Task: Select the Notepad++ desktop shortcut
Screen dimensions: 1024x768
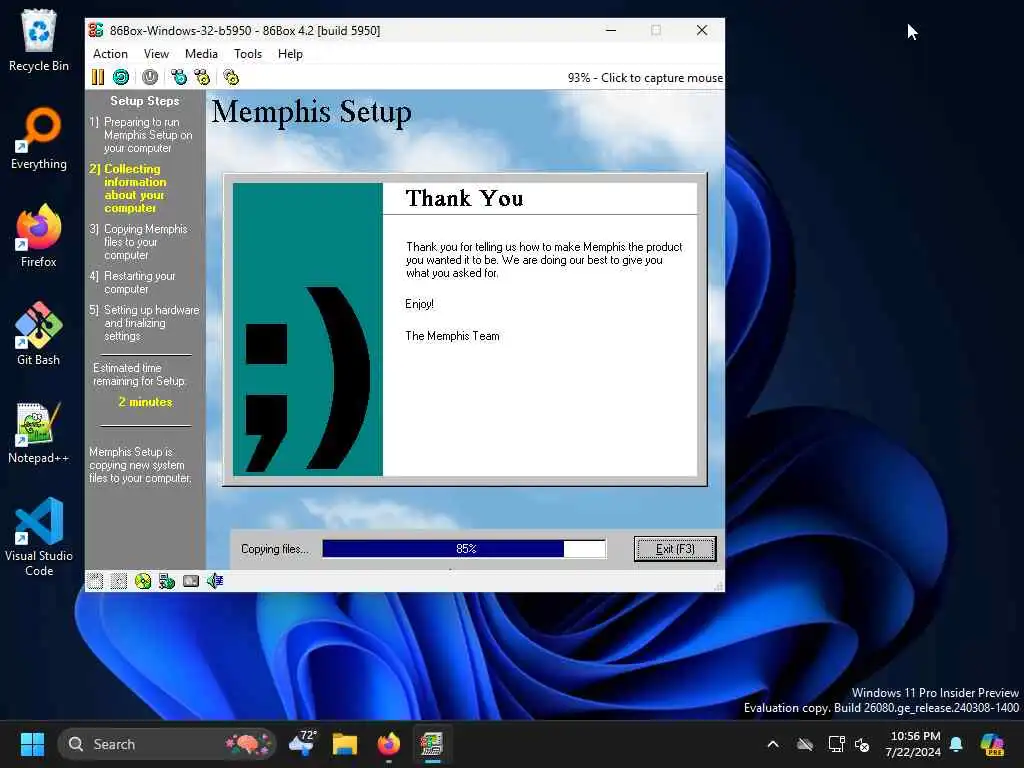Action: pos(39,432)
